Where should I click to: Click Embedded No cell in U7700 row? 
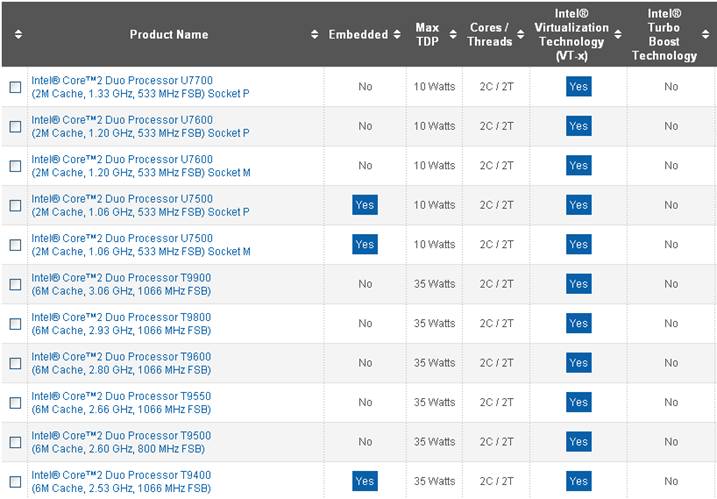365,86
